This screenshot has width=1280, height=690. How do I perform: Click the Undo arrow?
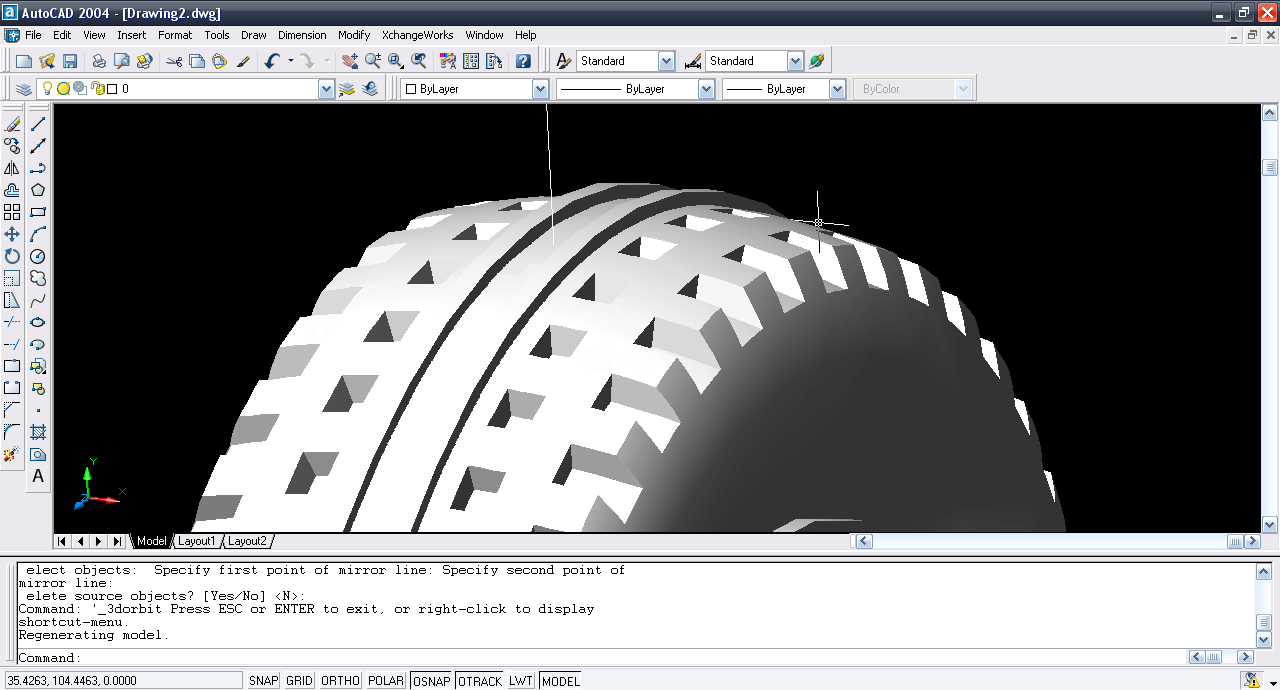click(x=273, y=61)
